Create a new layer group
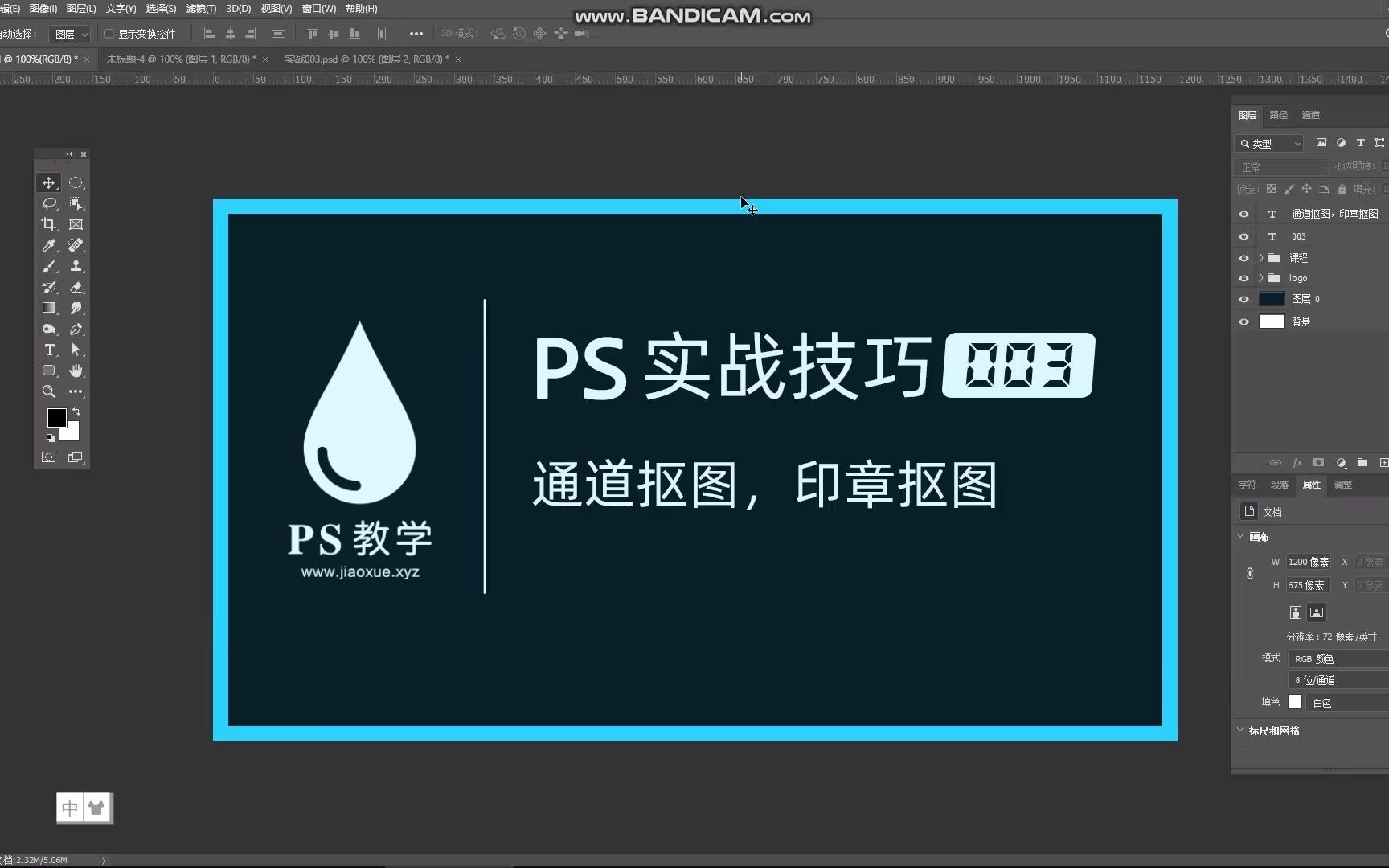 click(x=1362, y=463)
